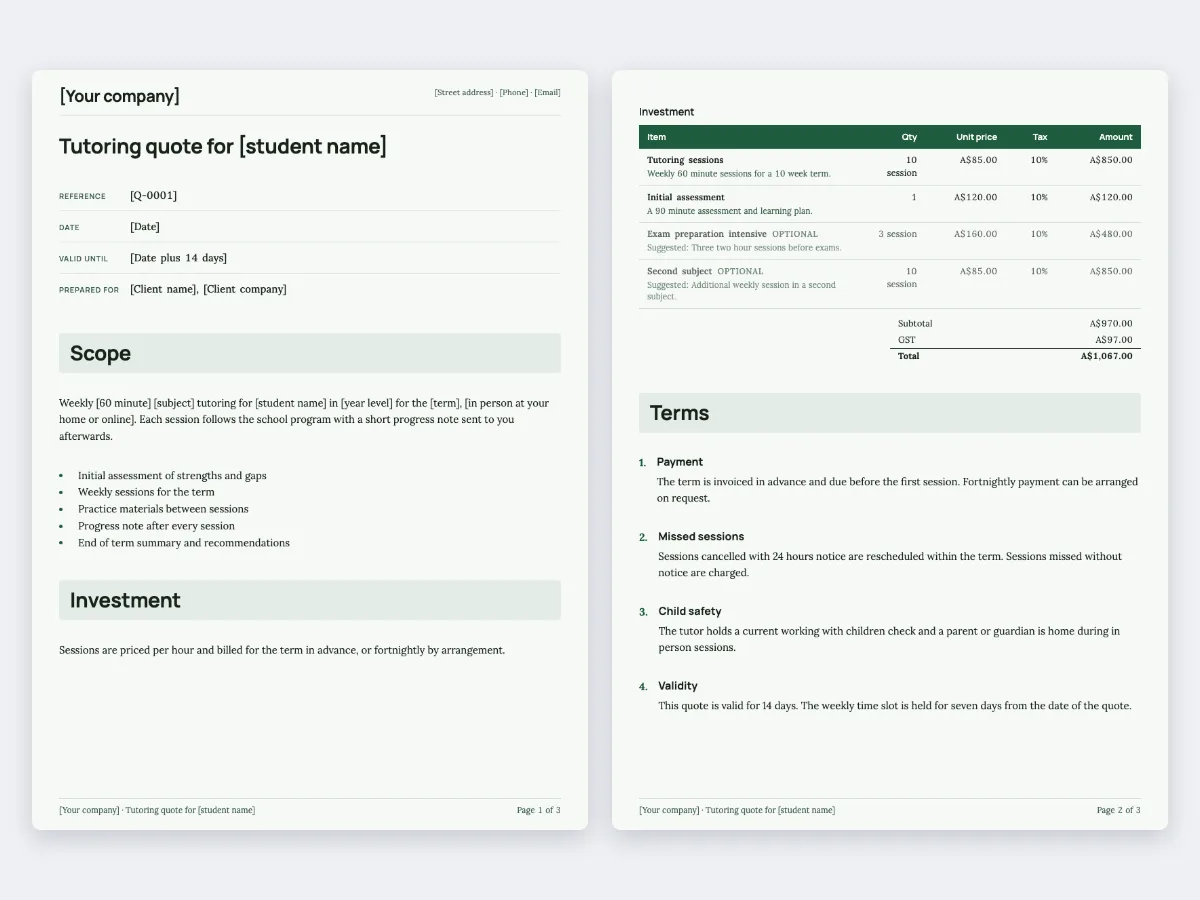1200x900 pixels.
Task: Select the "Payment" term heading
Action: click(680, 462)
